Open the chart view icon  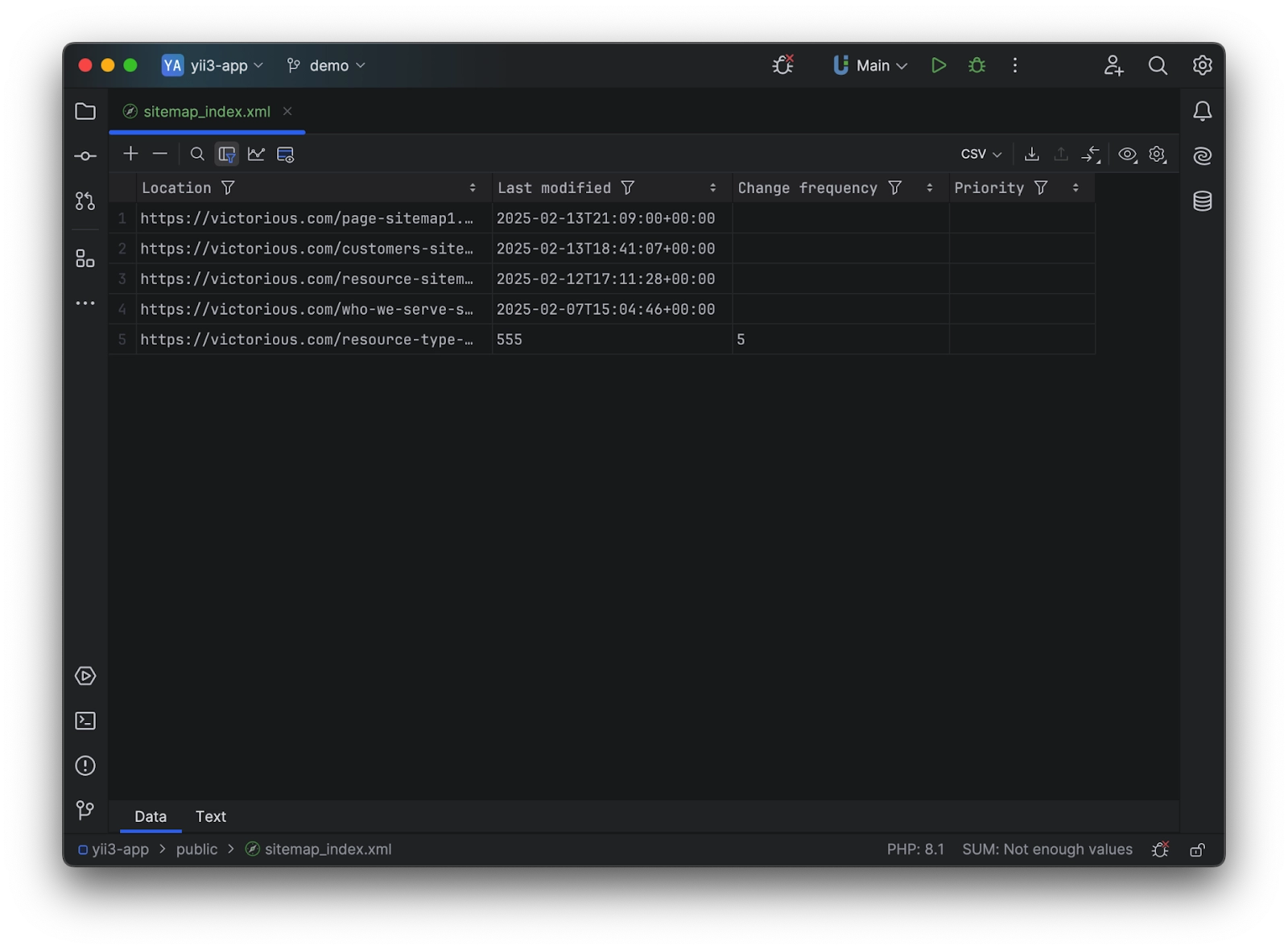256,154
